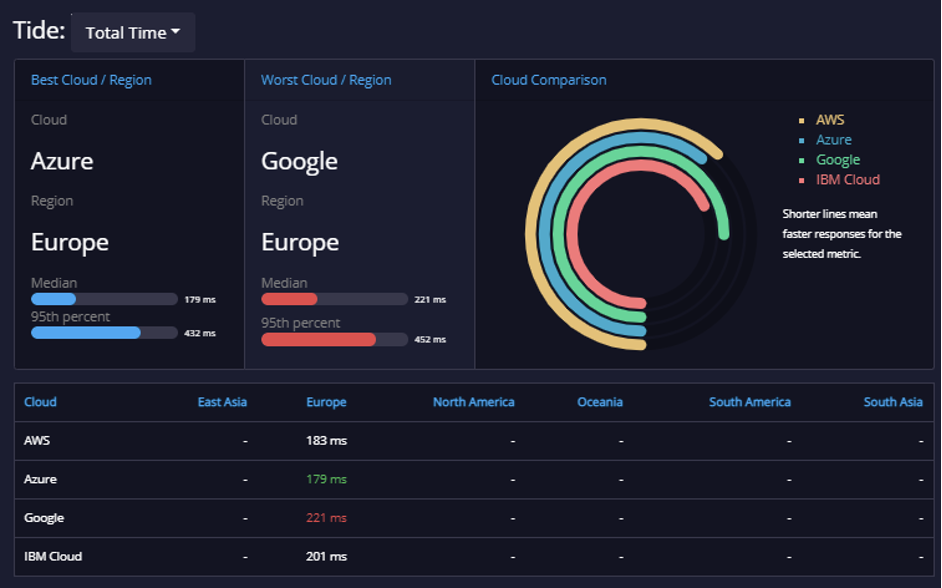942x588 pixels.
Task: Select the Google legend label
Action: coord(837,160)
